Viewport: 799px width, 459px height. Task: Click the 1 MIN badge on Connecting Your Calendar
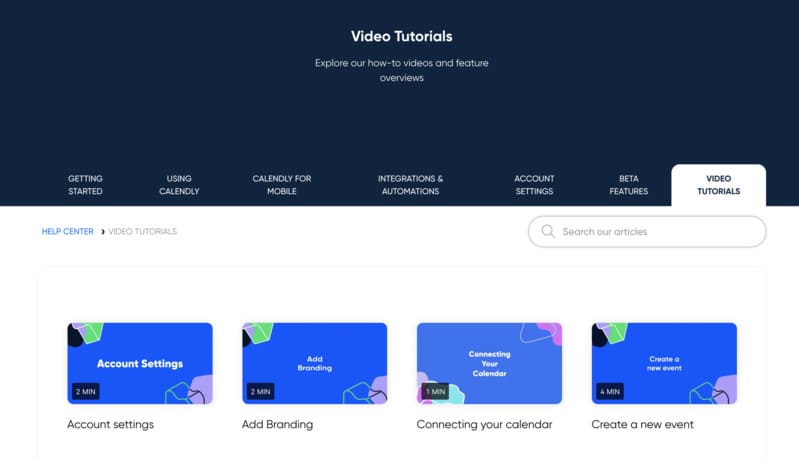(435, 391)
